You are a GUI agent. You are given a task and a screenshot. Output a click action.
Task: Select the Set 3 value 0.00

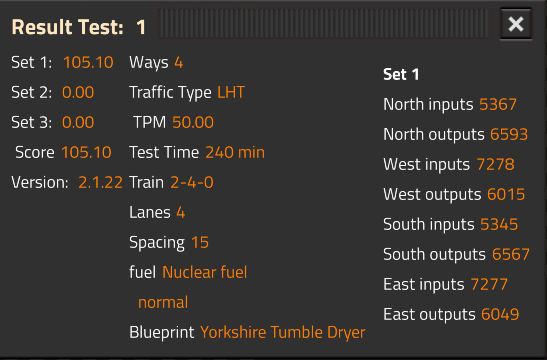click(78, 123)
